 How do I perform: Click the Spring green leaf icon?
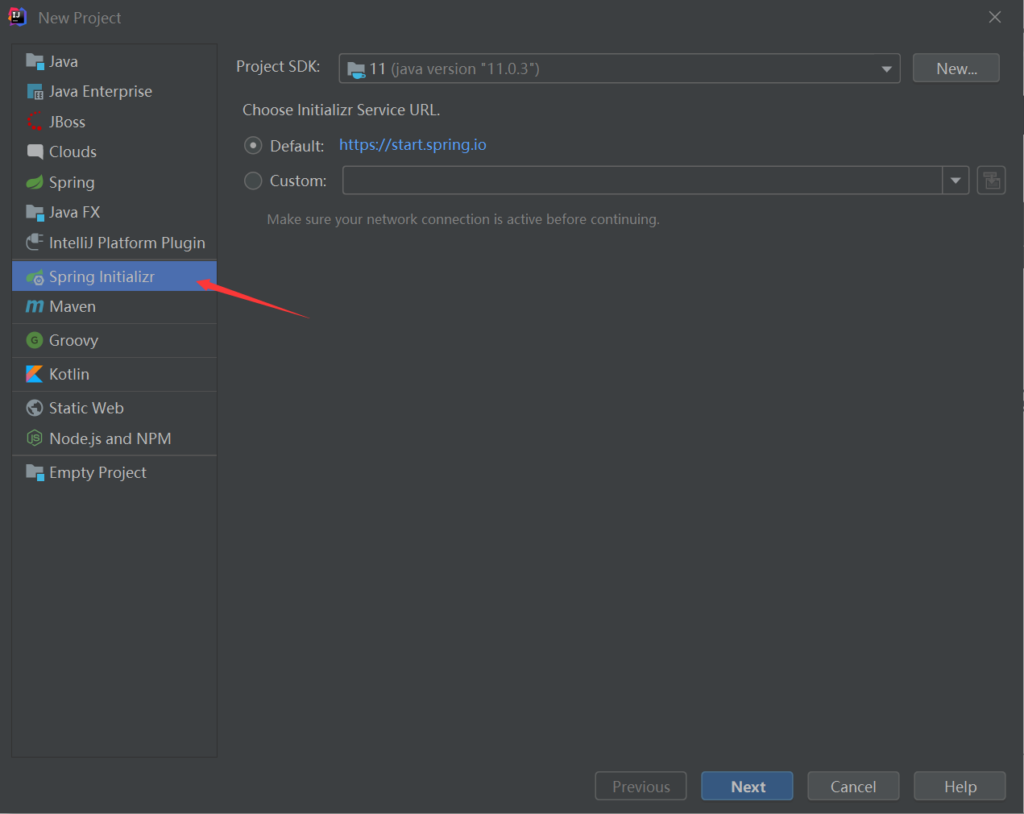[x=35, y=182]
